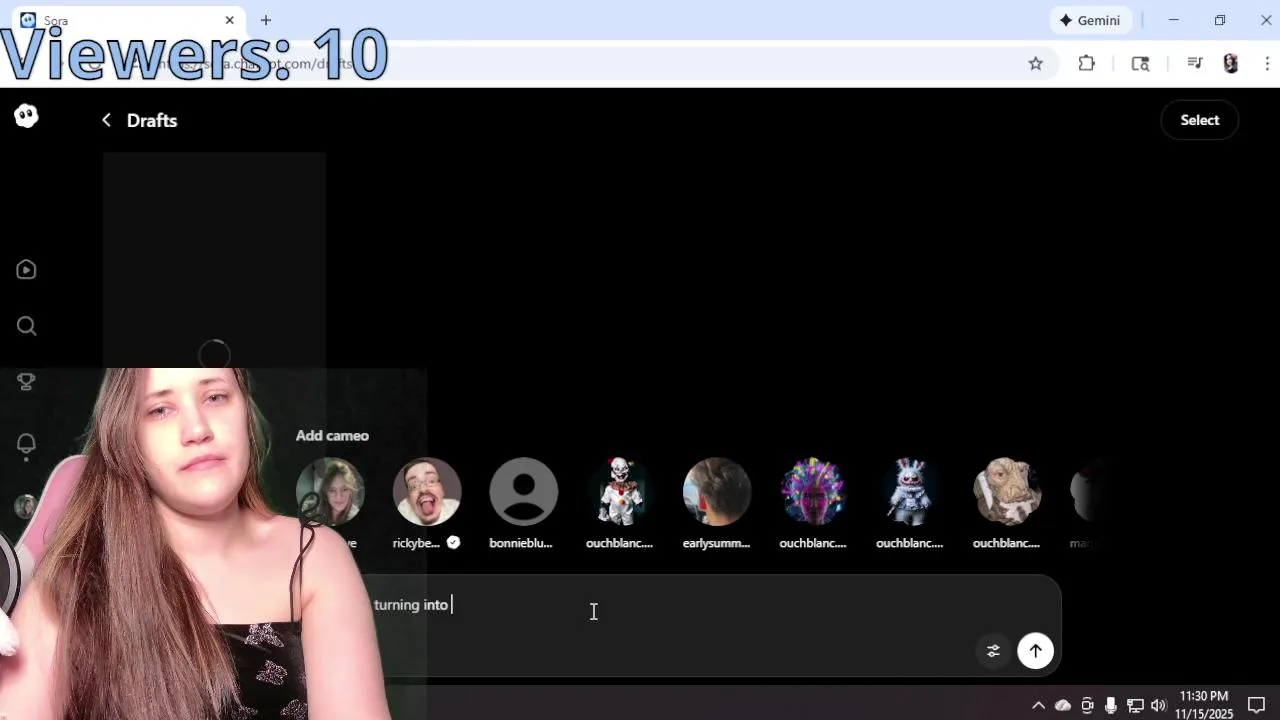The height and width of the screenshot is (720, 1280).
Task: Open notifications bell in sidebar
Action: pyautogui.click(x=26, y=443)
